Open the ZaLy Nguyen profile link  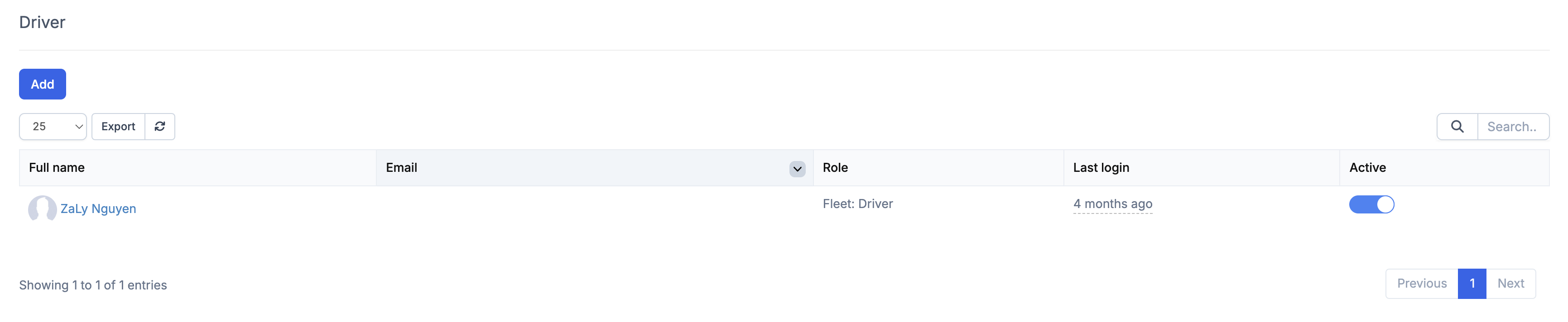(x=98, y=208)
